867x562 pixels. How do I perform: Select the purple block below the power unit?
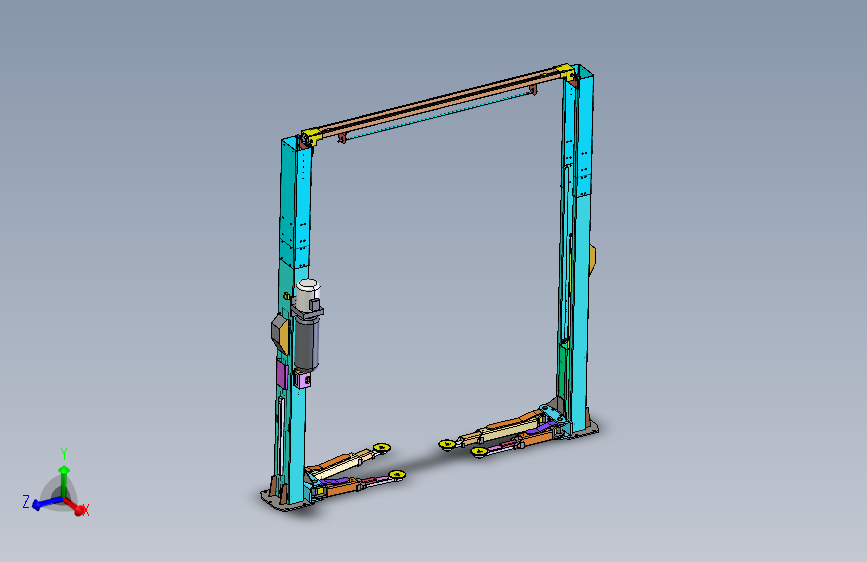(302, 379)
